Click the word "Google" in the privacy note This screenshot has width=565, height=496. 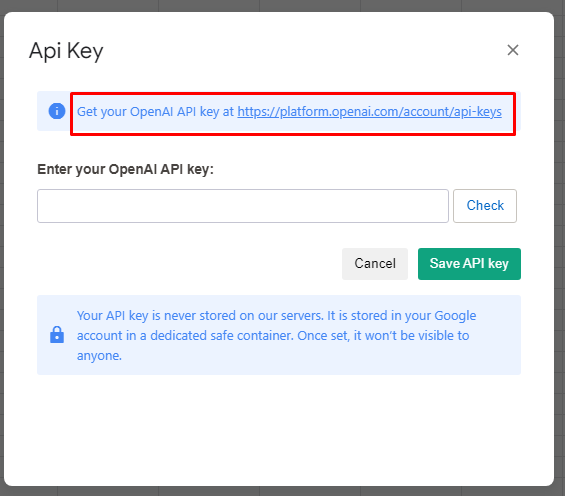pyautogui.click(x=455, y=316)
